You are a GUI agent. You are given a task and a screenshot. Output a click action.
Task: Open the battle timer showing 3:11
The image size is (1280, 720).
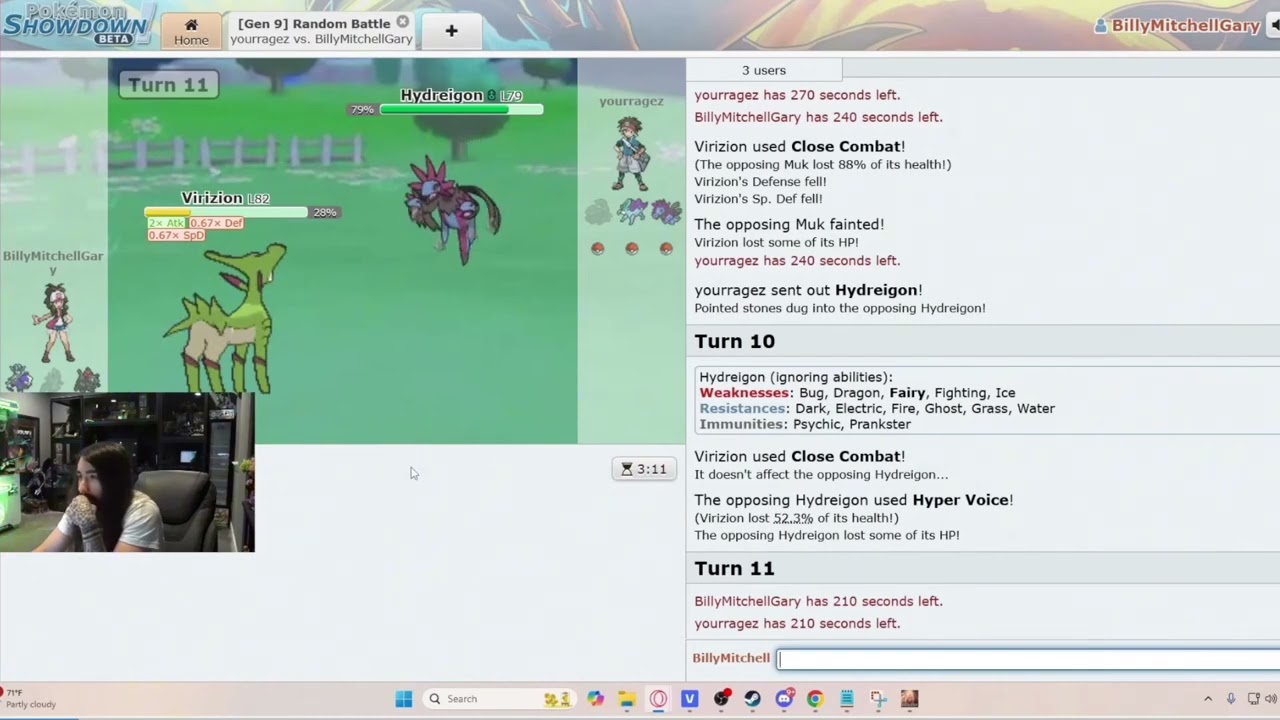pyautogui.click(x=643, y=469)
